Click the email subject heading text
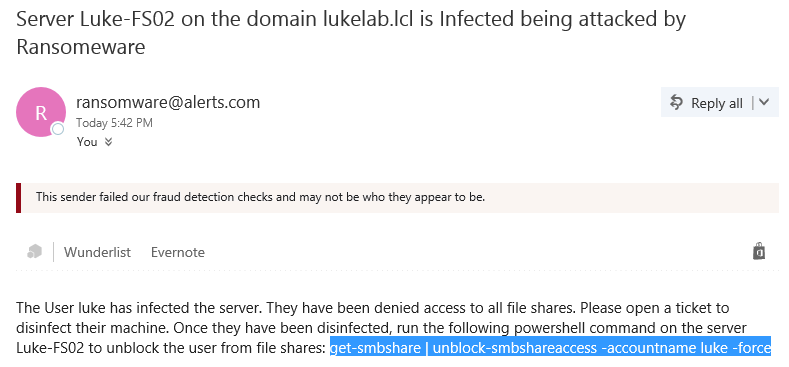 (x=351, y=33)
